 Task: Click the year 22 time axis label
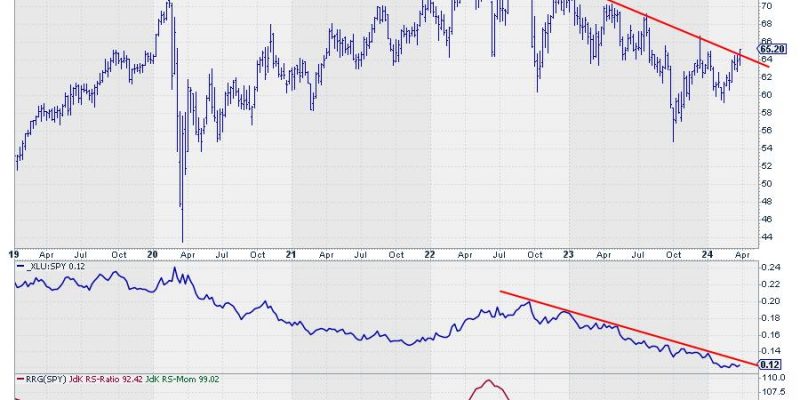430,254
